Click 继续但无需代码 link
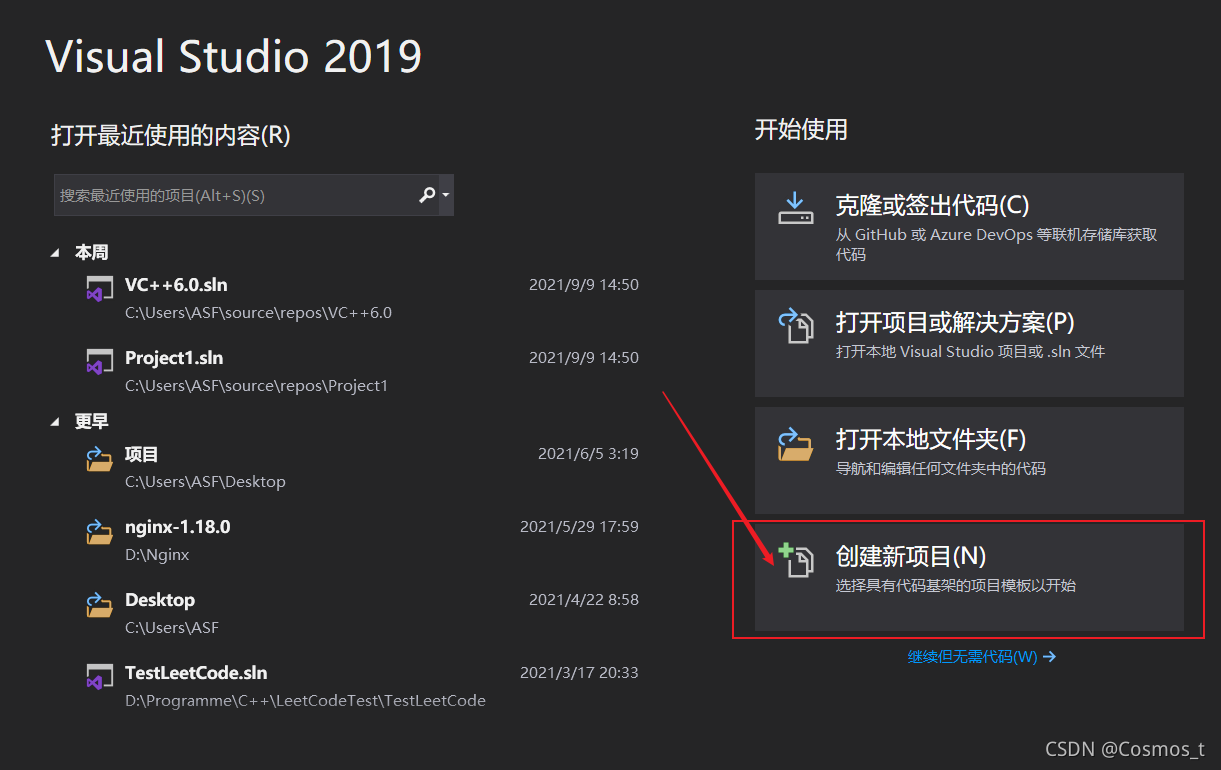The width and height of the screenshot is (1221, 770). tap(981, 657)
